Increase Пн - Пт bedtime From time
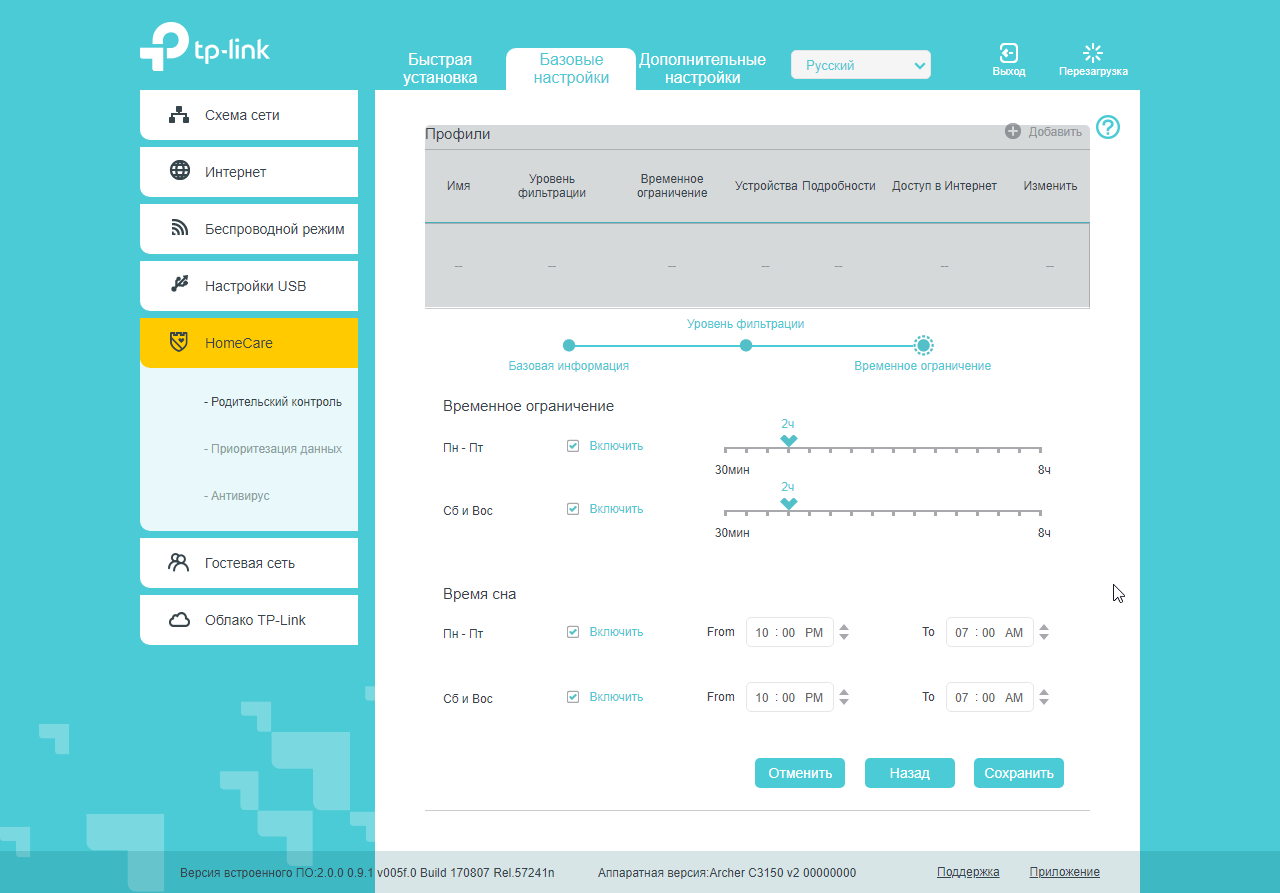This screenshot has height=893, width=1280. [x=844, y=627]
